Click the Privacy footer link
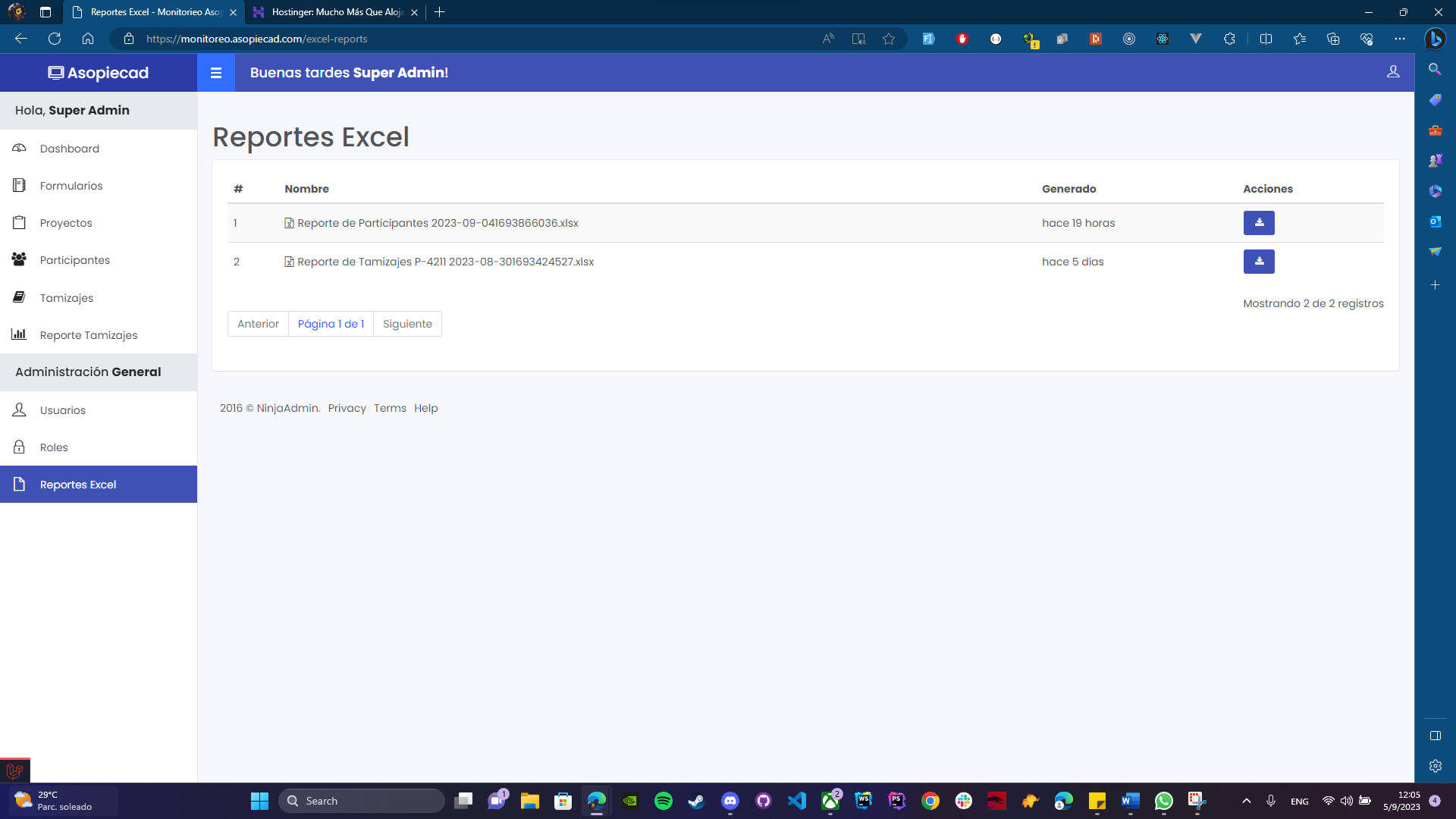 point(347,408)
